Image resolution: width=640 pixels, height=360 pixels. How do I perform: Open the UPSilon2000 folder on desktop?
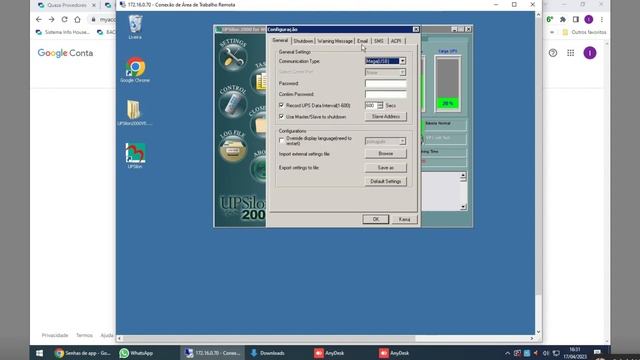[x=134, y=113]
